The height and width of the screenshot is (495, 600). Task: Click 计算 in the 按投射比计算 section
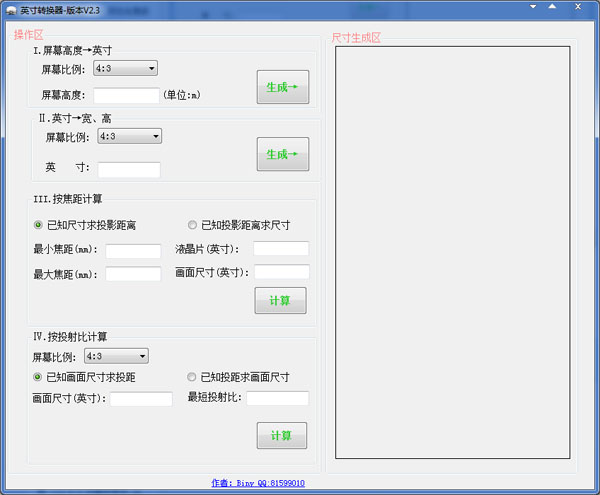click(280, 436)
